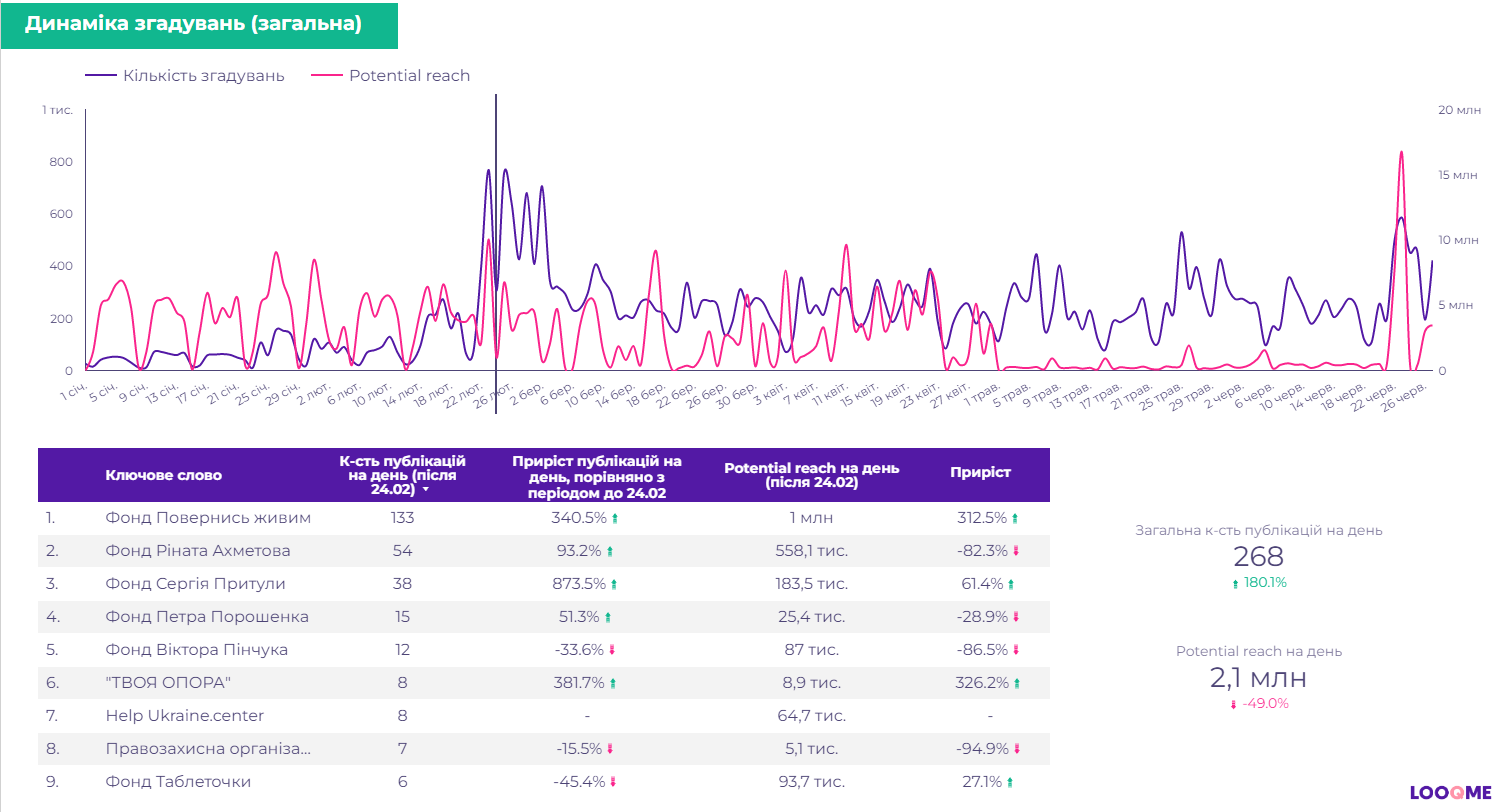Click the pink down arrow beside -45.4%

click(x=612, y=782)
